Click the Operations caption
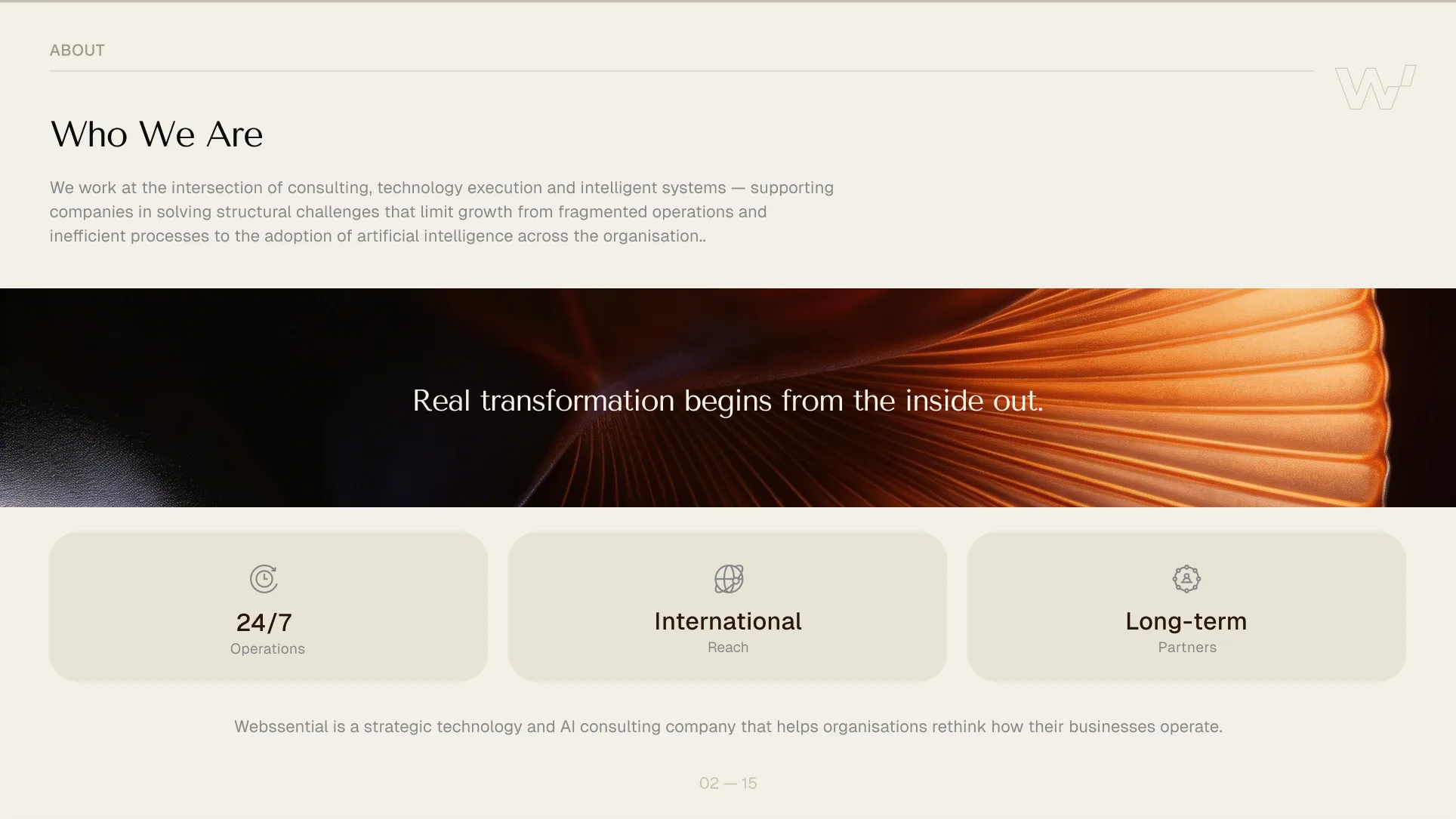The width and height of the screenshot is (1456, 819). point(267,649)
